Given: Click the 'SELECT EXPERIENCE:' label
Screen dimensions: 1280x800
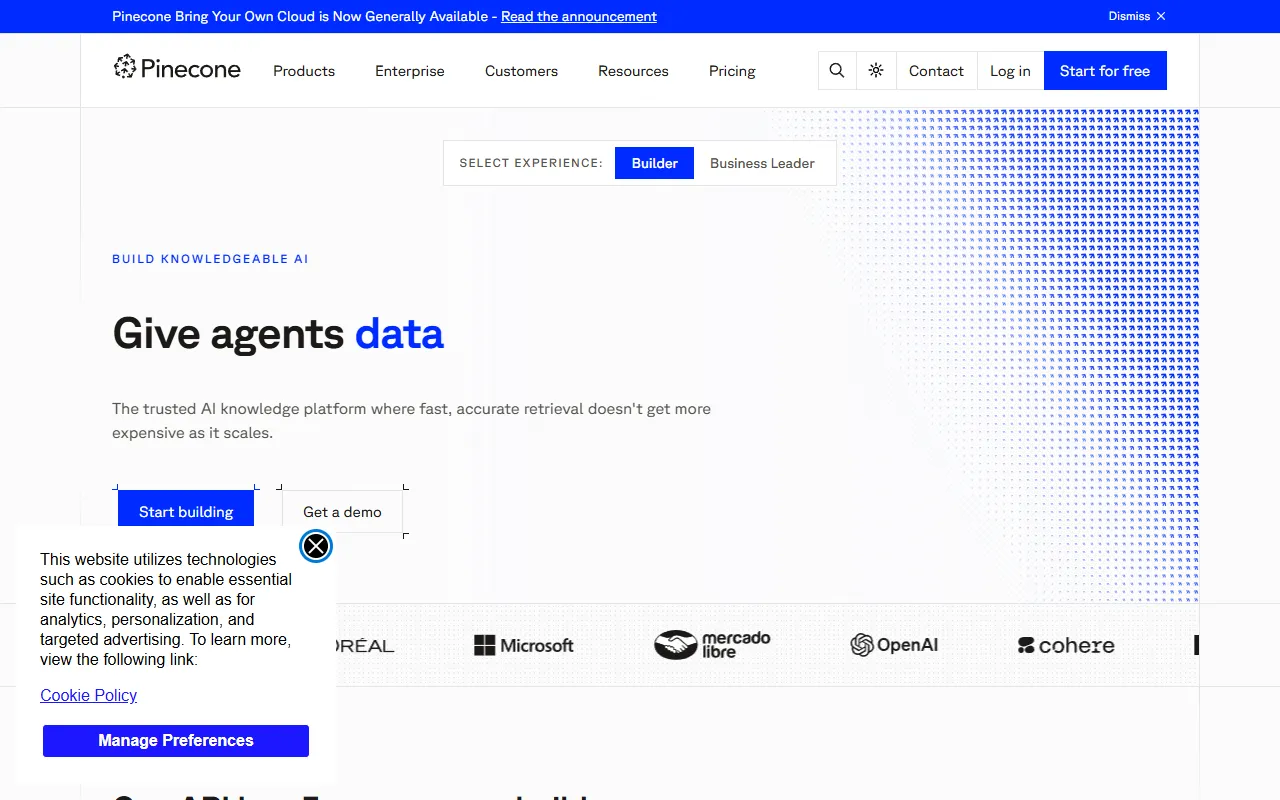Looking at the screenshot, I should pos(531,163).
